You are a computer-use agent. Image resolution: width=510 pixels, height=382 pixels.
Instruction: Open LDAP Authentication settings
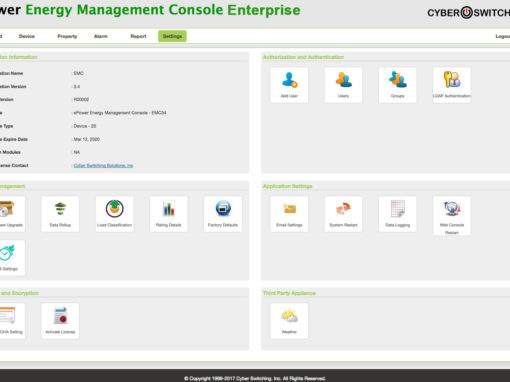(452, 85)
